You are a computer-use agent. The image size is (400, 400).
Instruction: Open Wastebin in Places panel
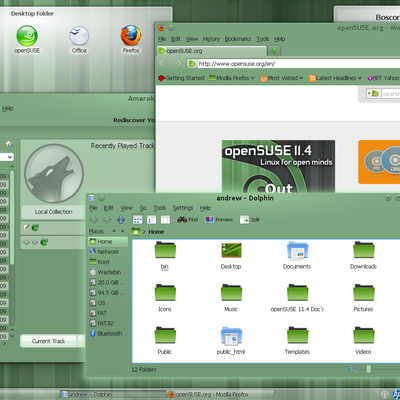(108, 272)
